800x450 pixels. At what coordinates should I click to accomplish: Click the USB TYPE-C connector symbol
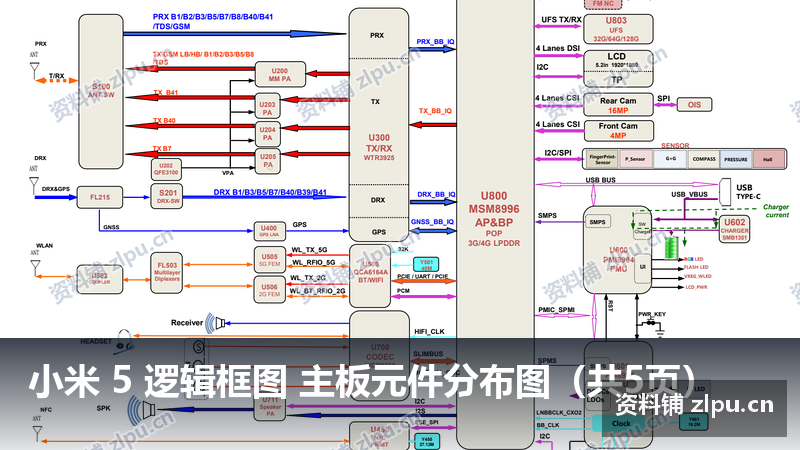pyautogui.click(x=724, y=192)
